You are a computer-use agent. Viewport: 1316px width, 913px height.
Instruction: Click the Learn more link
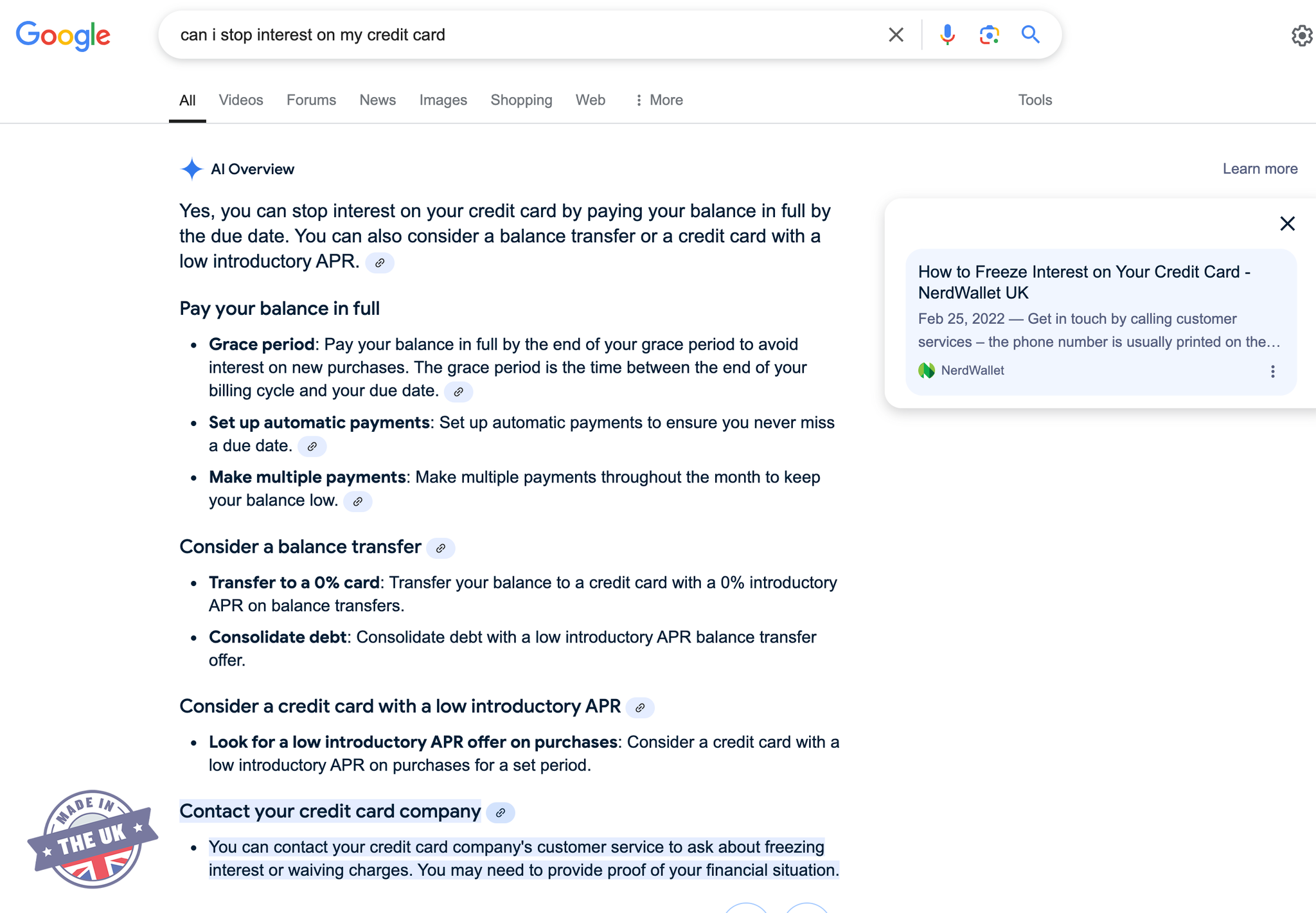click(1259, 169)
